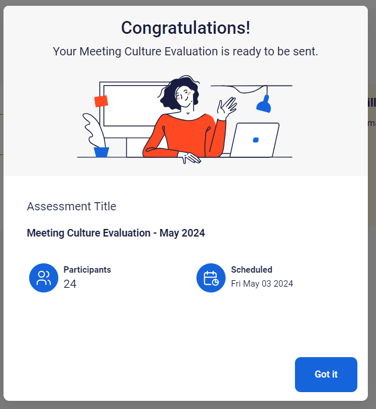Select the Congratulations! heading
Viewport: 376px width, 409px height.
(185, 28)
